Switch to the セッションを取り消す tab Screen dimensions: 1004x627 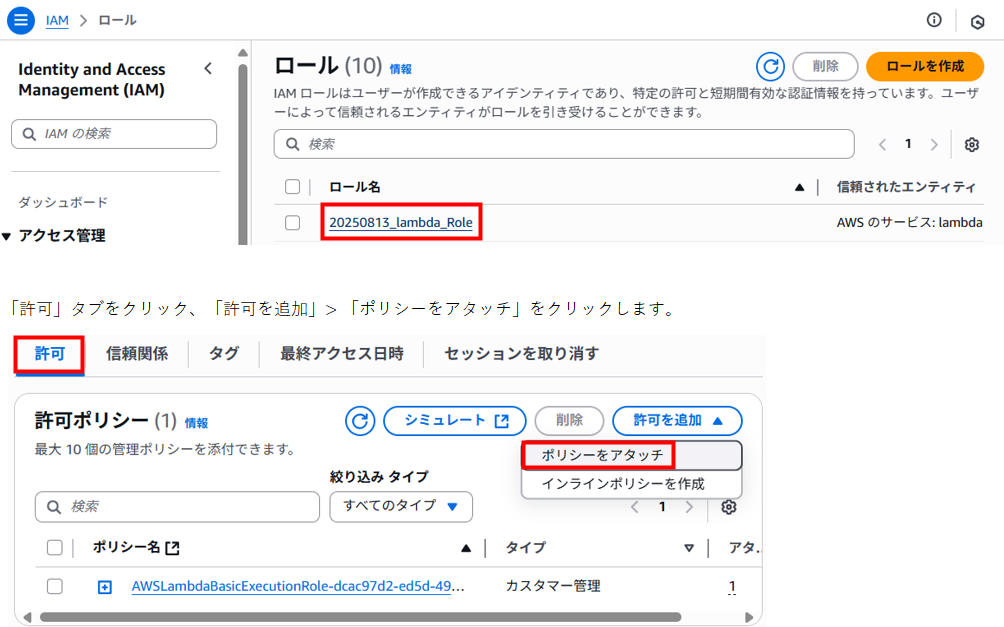click(522, 354)
